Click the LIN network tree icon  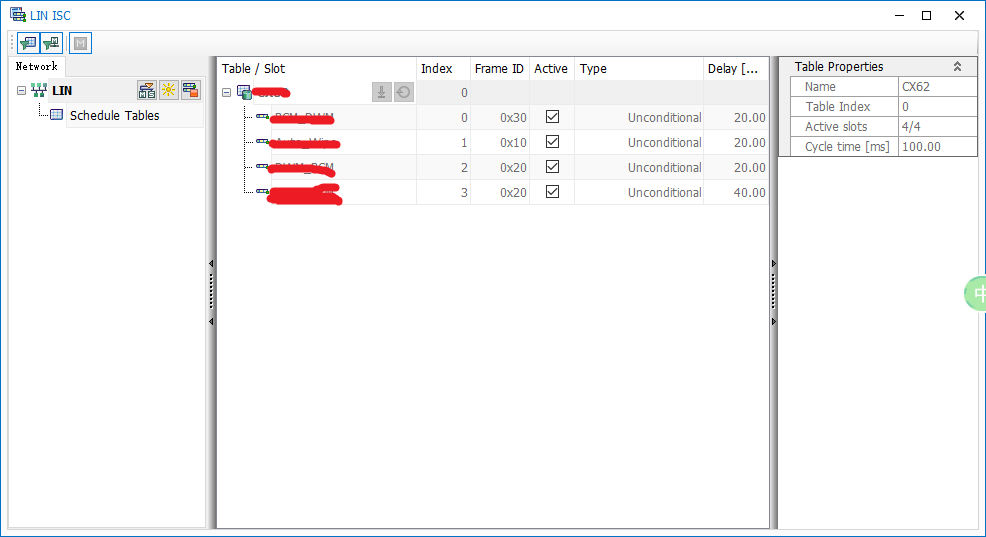(39, 91)
